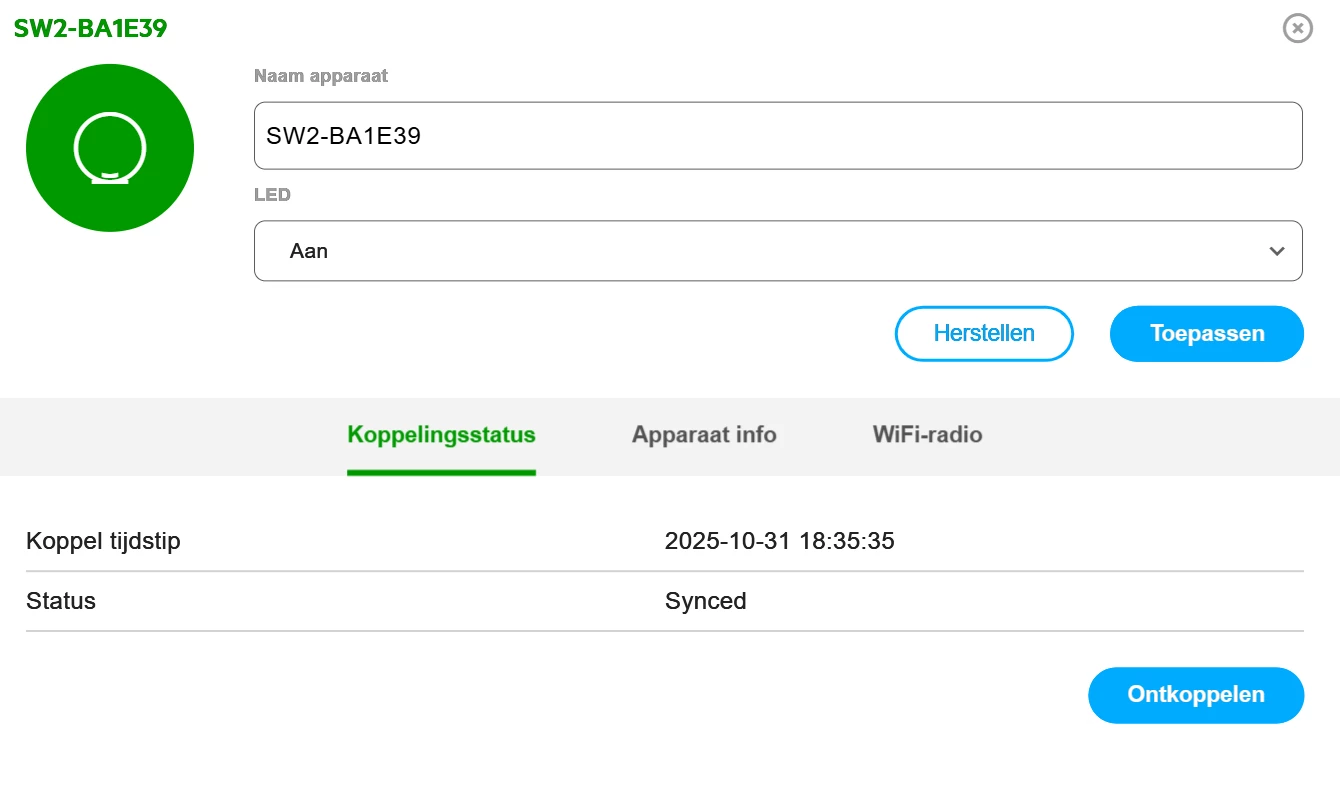
Task: Click the Koppel tijdstip row label
Action: pos(103,542)
